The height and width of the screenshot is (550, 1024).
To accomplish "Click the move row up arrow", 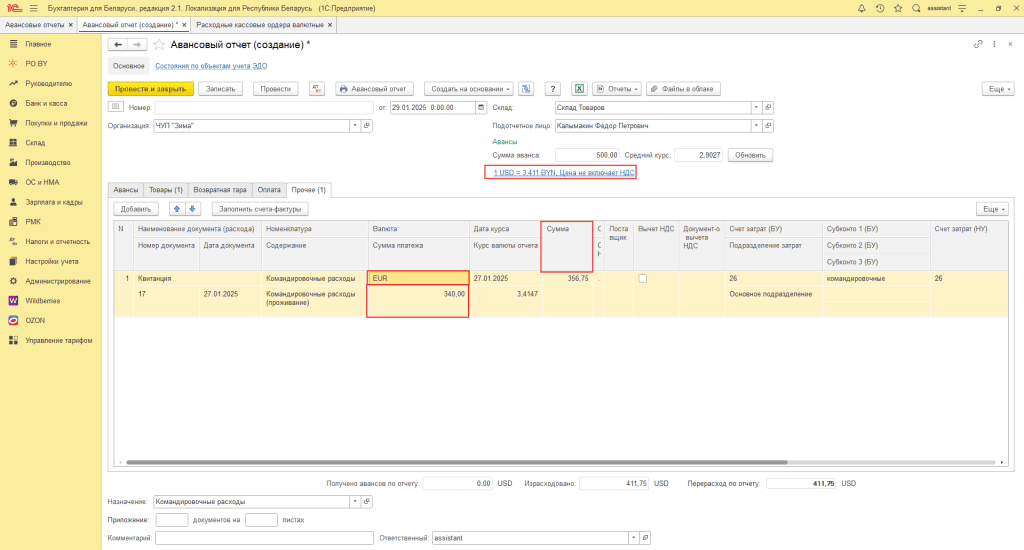I will pos(177,209).
